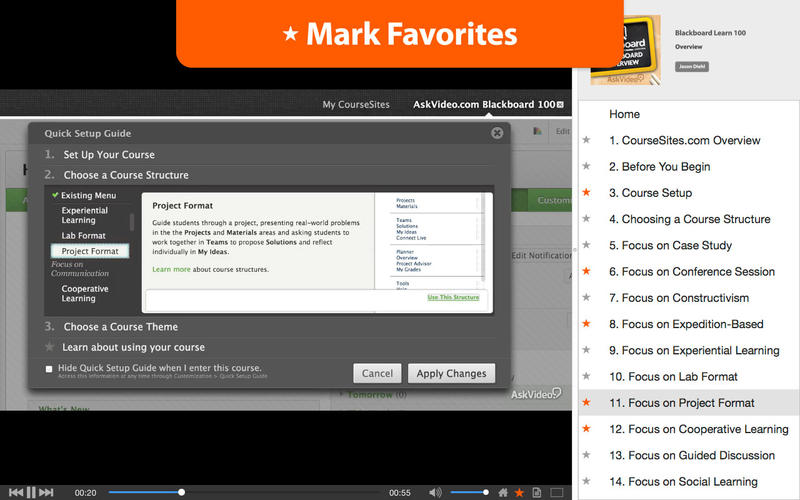Toggle fullscreen with the rectangle icon
Image resolution: width=800 pixels, height=500 pixels.
(555, 492)
